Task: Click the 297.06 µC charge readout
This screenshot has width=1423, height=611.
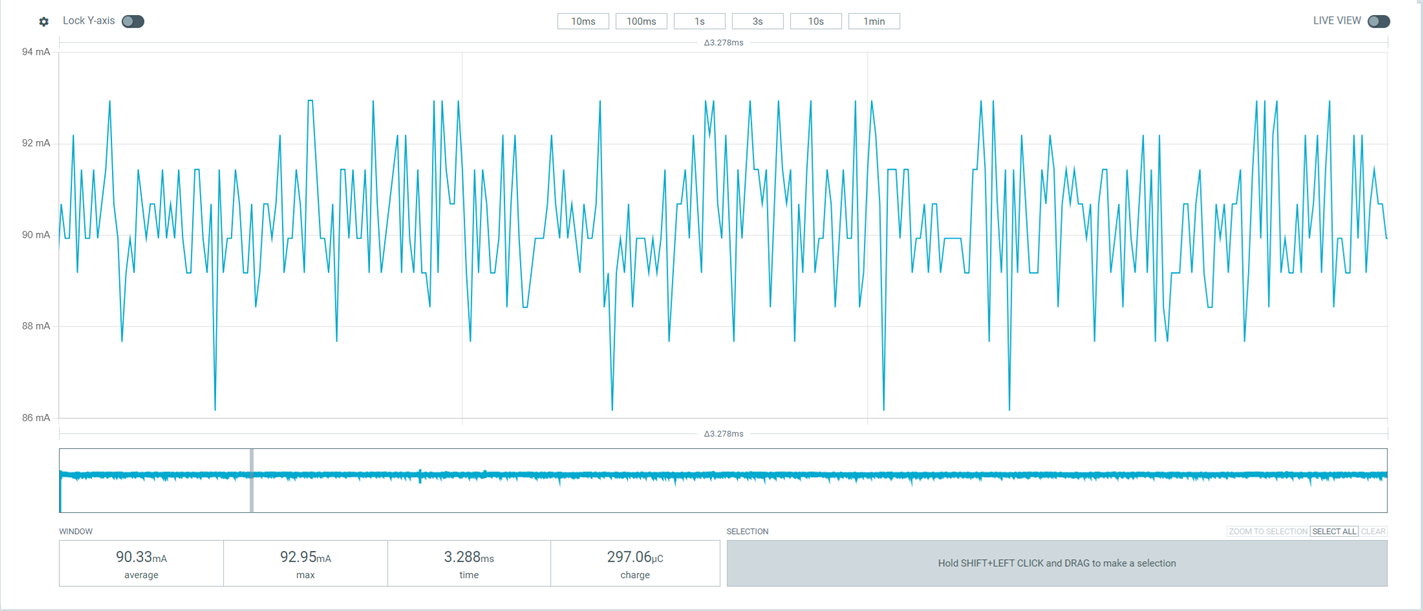Action: tap(635, 563)
